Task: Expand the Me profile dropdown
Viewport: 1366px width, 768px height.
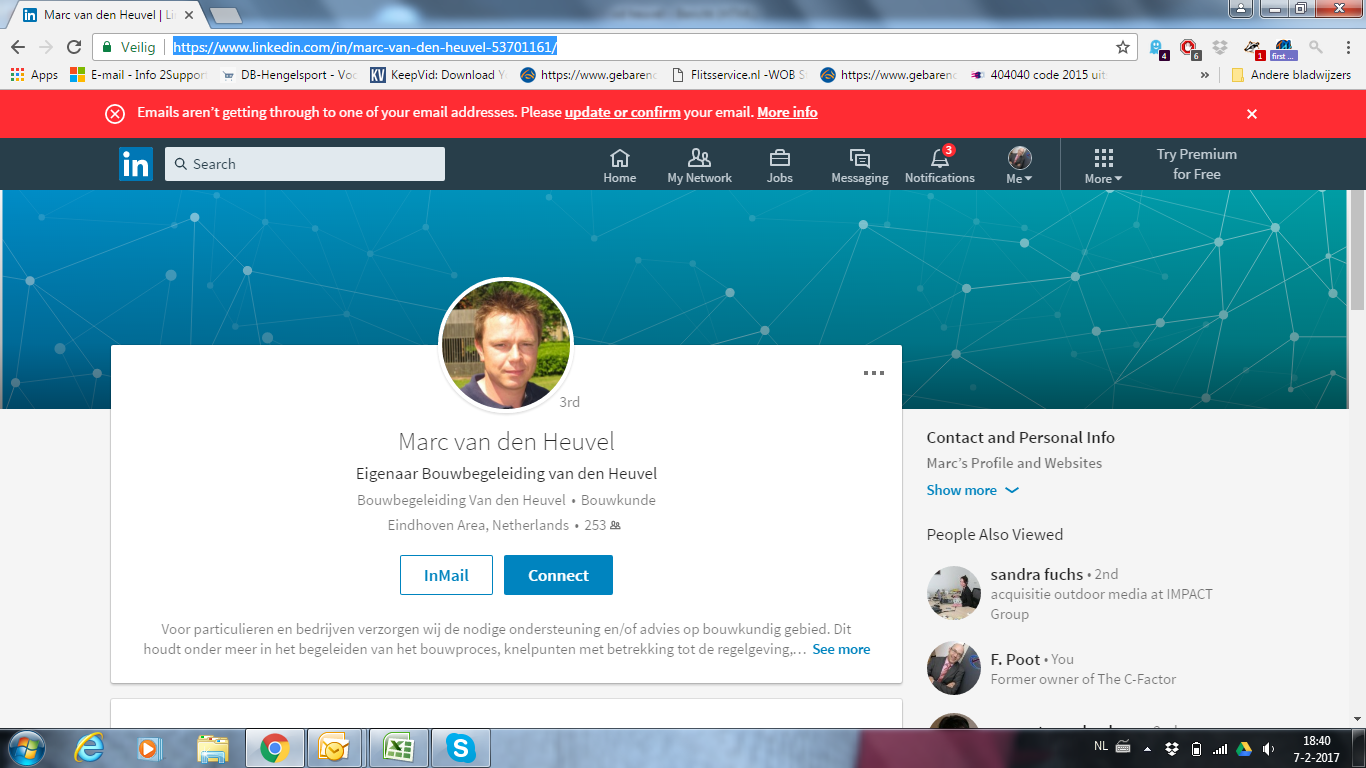Action: 1019,166
